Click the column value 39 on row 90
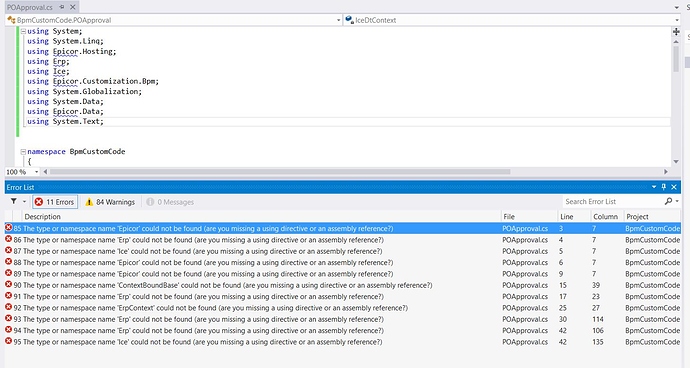The image size is (690, 368). pyautogui.click(x=596, y=285)
